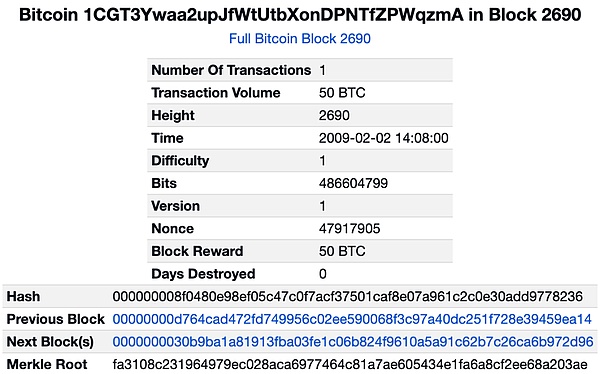Click the Height value 2690
This screenshot has height=374, width=600.
coord(334,115)
